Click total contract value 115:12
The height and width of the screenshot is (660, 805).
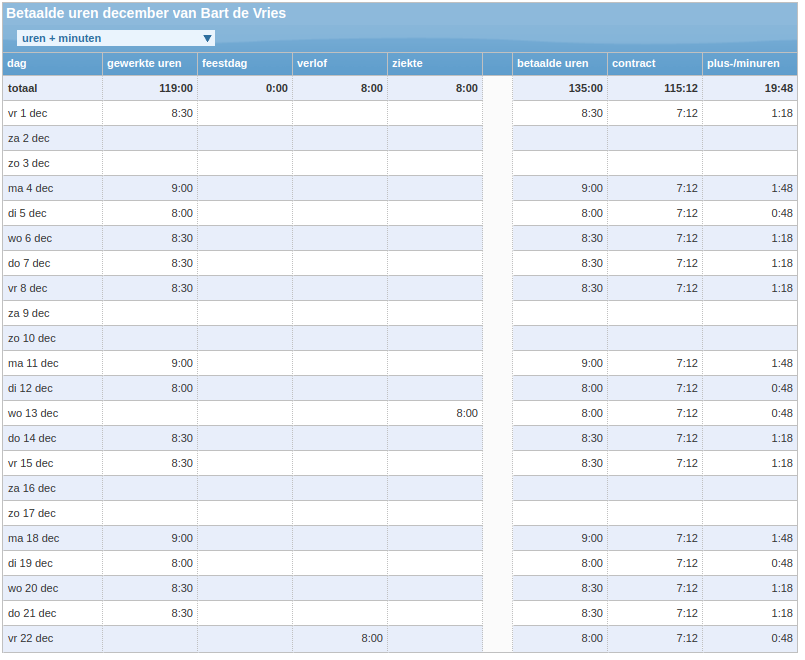(x=680, y=88)
